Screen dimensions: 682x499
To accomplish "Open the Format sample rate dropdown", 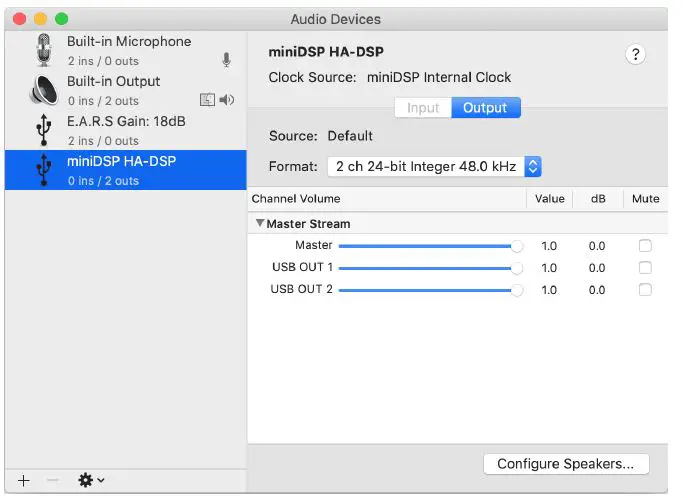I will 434,167.
